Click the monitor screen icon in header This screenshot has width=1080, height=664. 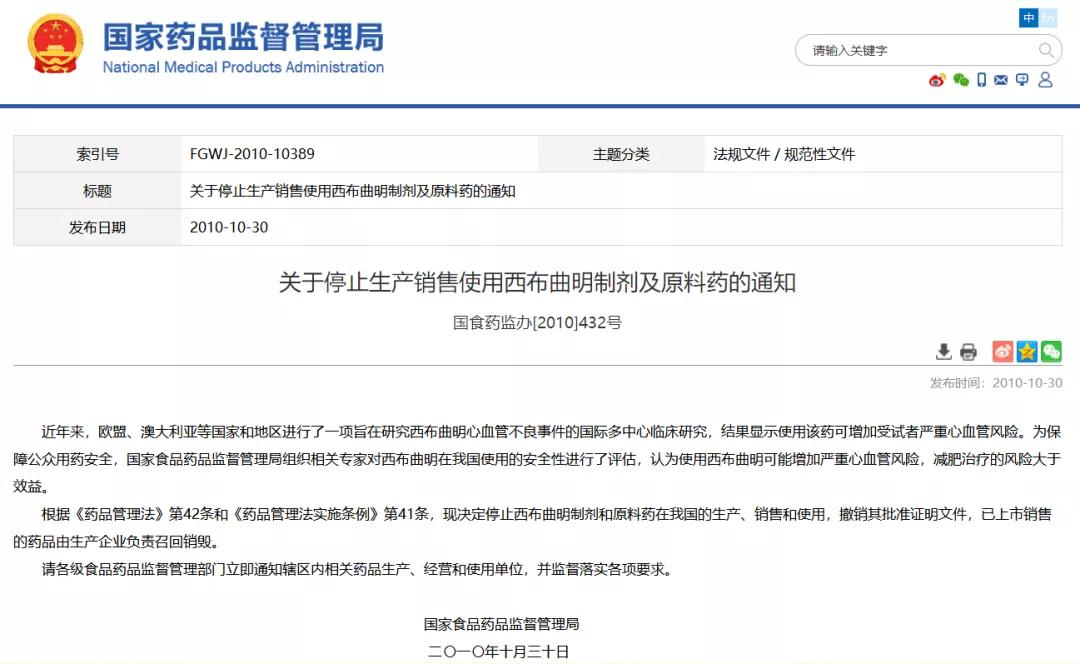click(x=1022, y=80)
